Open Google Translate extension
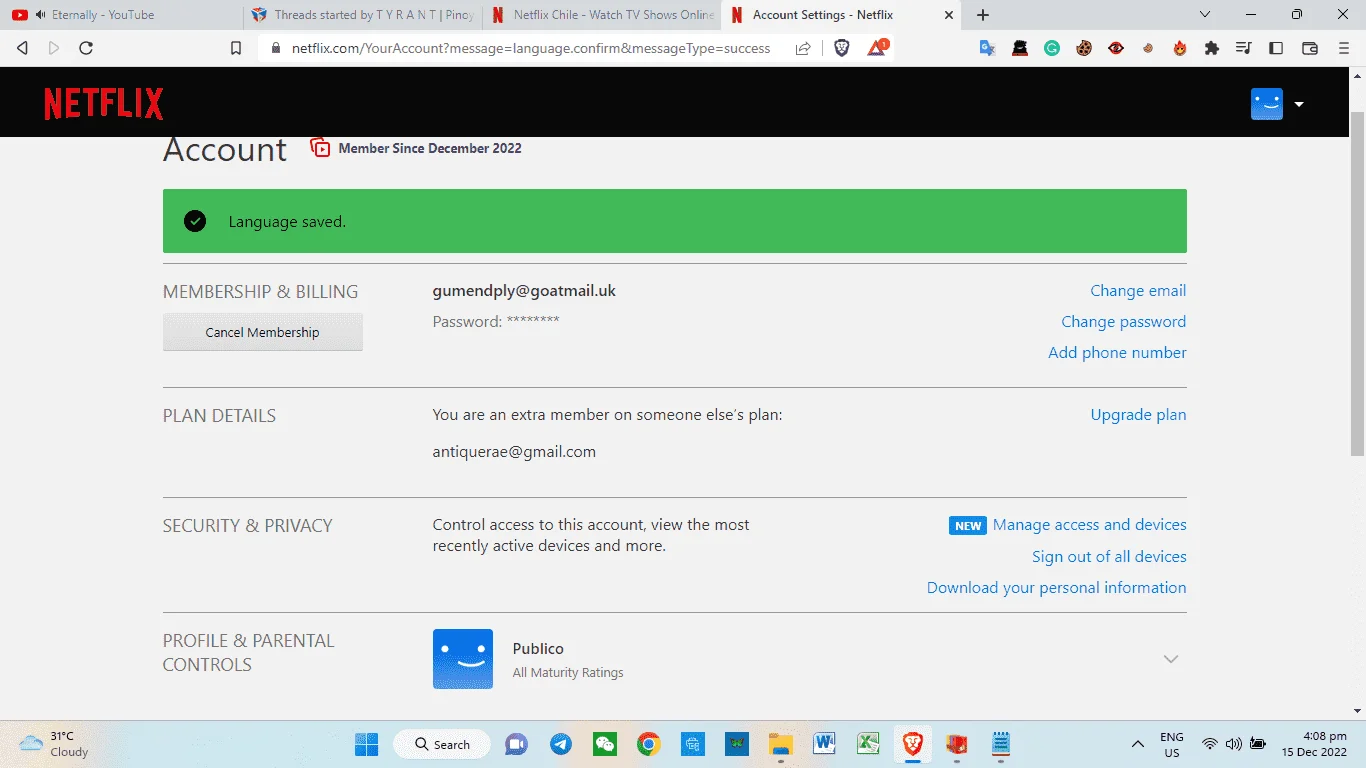1366x768 pixels. point(987,48)
